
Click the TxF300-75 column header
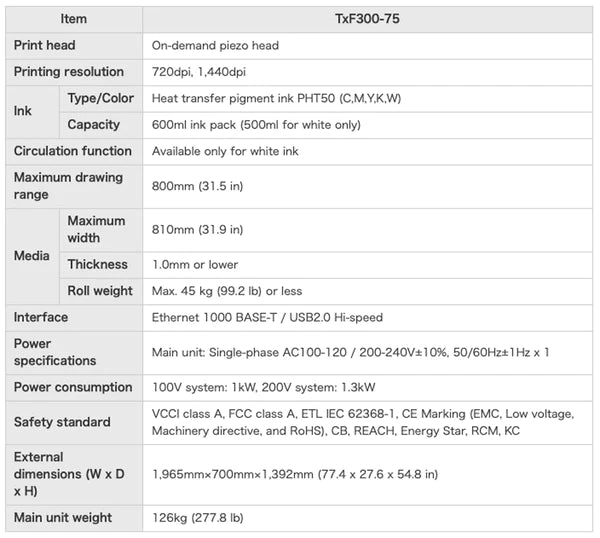pos(367,19)
